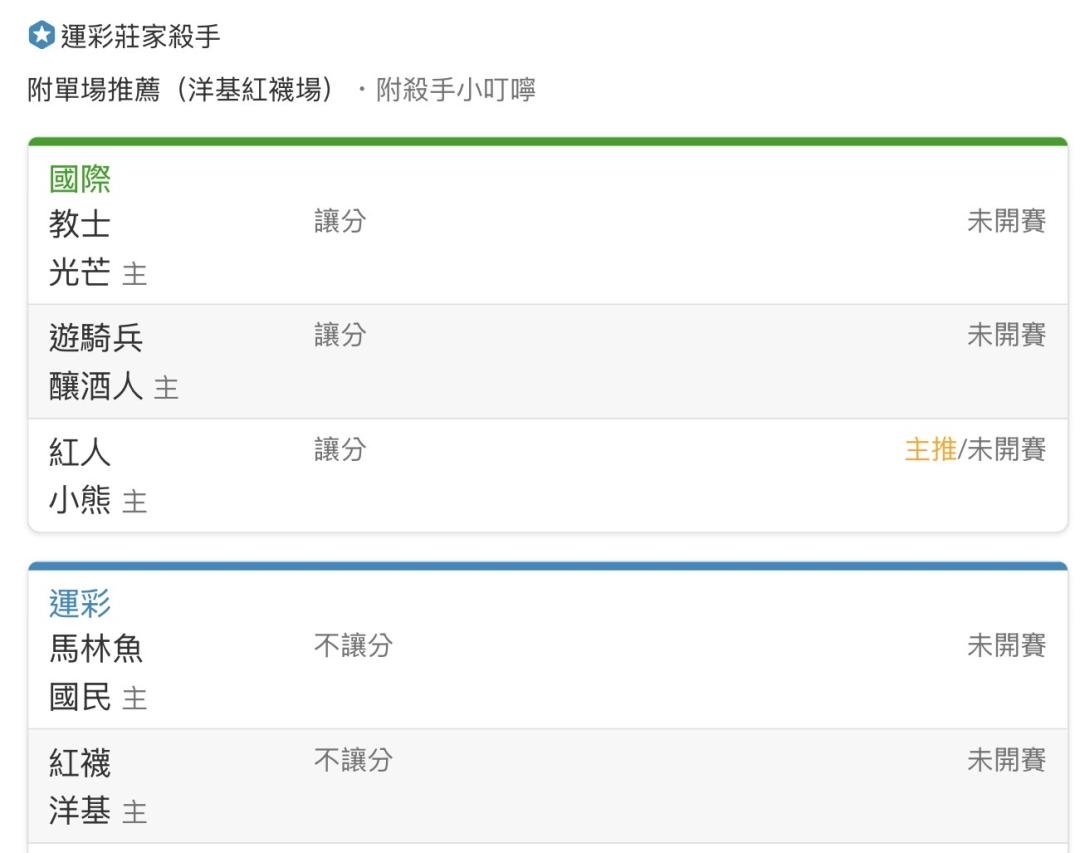Select the 紅人 team name
The height and width of the screenshot is (853, 1080).
coord(80,452)
